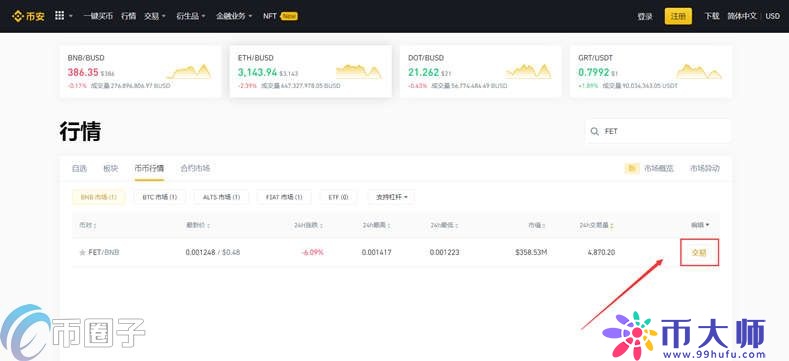This screenshot has width=789, height=361.
Task: Select the FIAT 市场 (1) filter
Action: pyautogui.click(x=284, y=197)
